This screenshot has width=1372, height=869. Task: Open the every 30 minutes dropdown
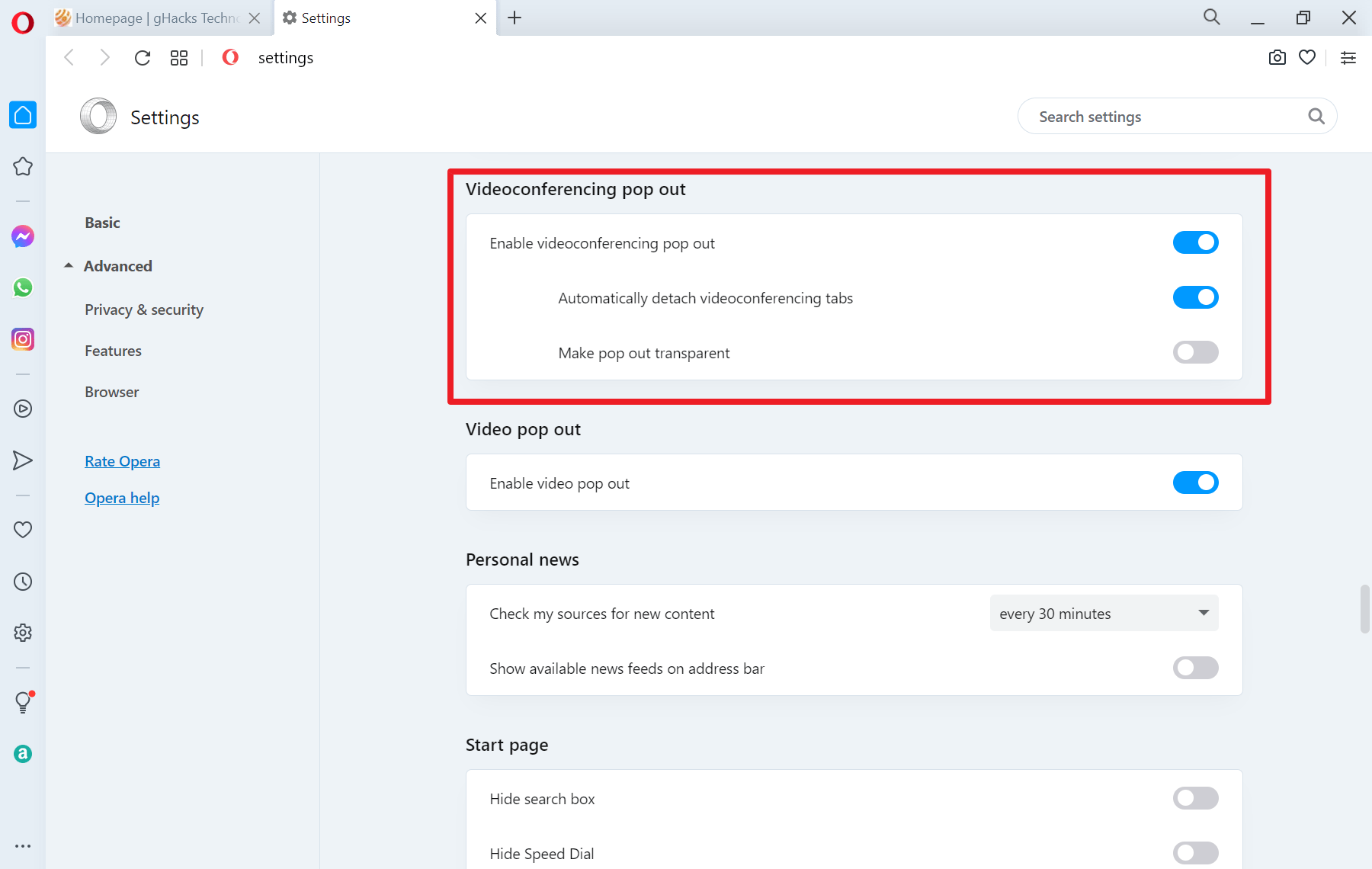1104,614
